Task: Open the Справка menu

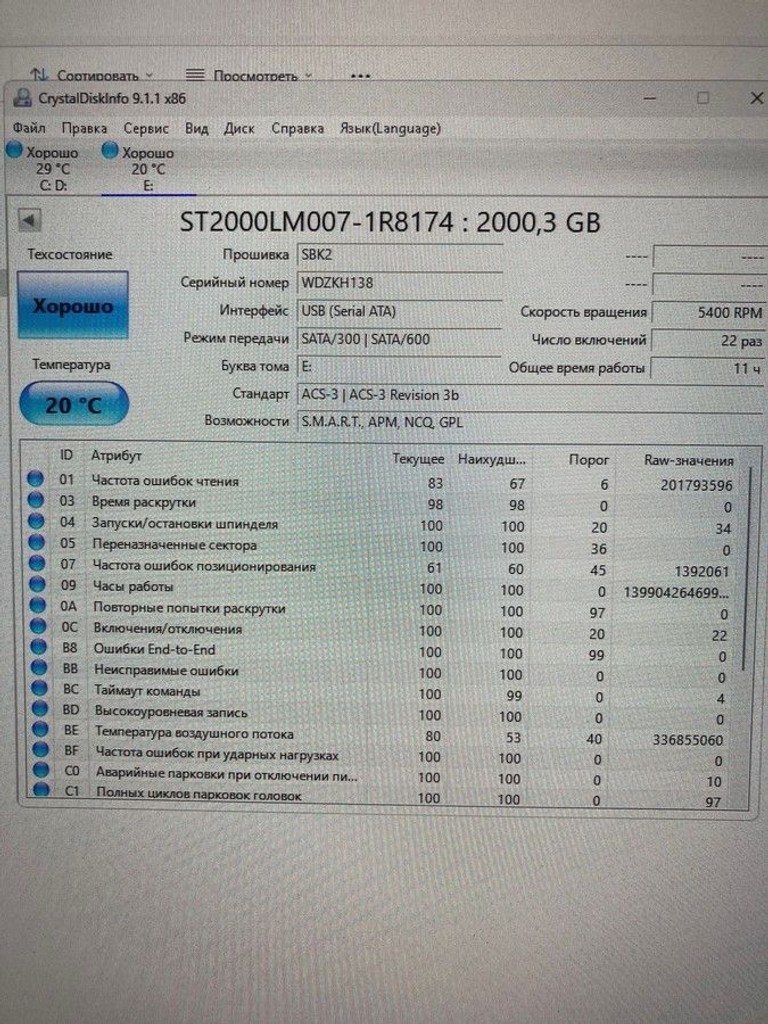Action: (x=298, y=128)
